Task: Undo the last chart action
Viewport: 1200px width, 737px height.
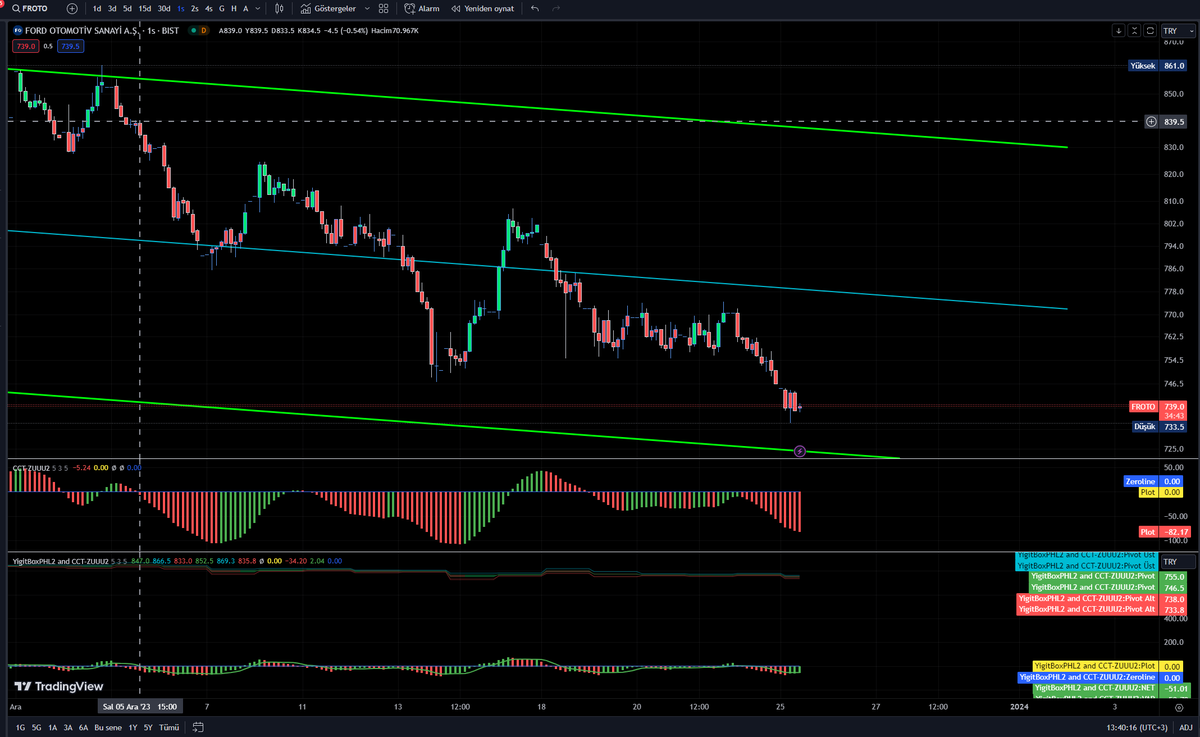Action: [535, 8]
